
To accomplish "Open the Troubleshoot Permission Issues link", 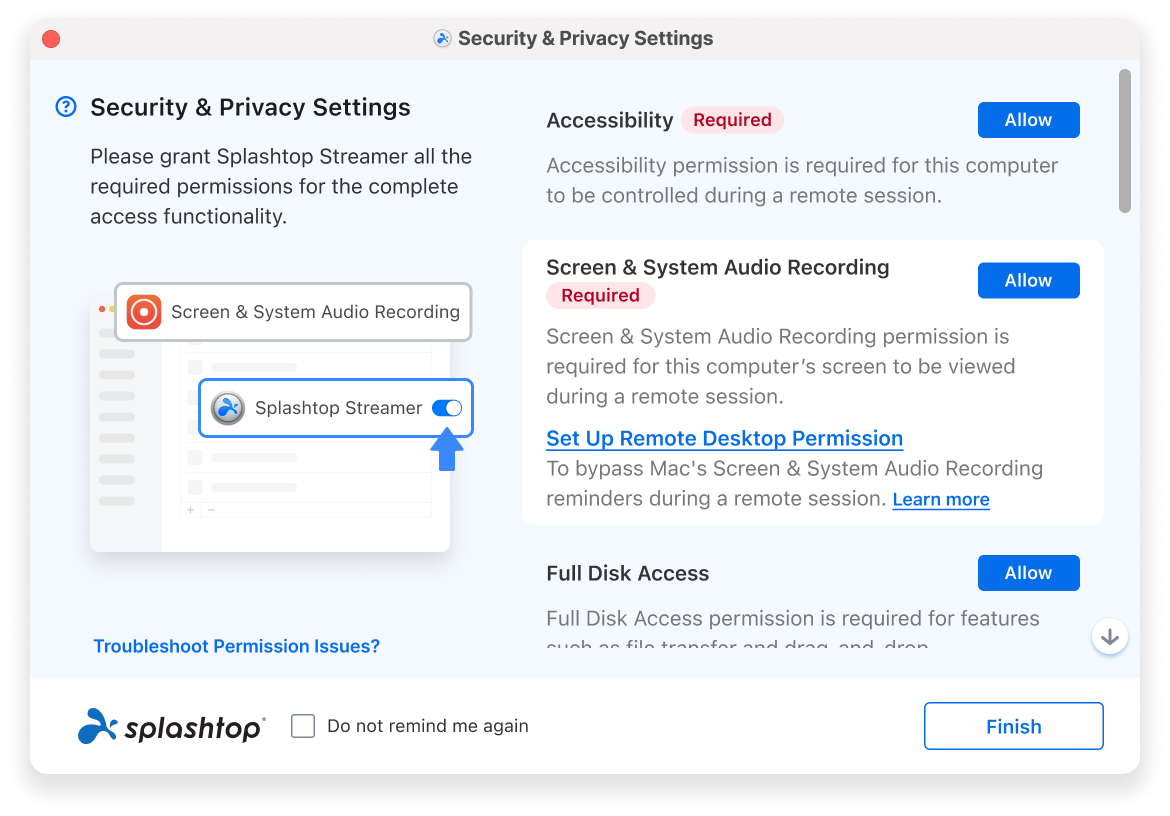I will 236,646.
